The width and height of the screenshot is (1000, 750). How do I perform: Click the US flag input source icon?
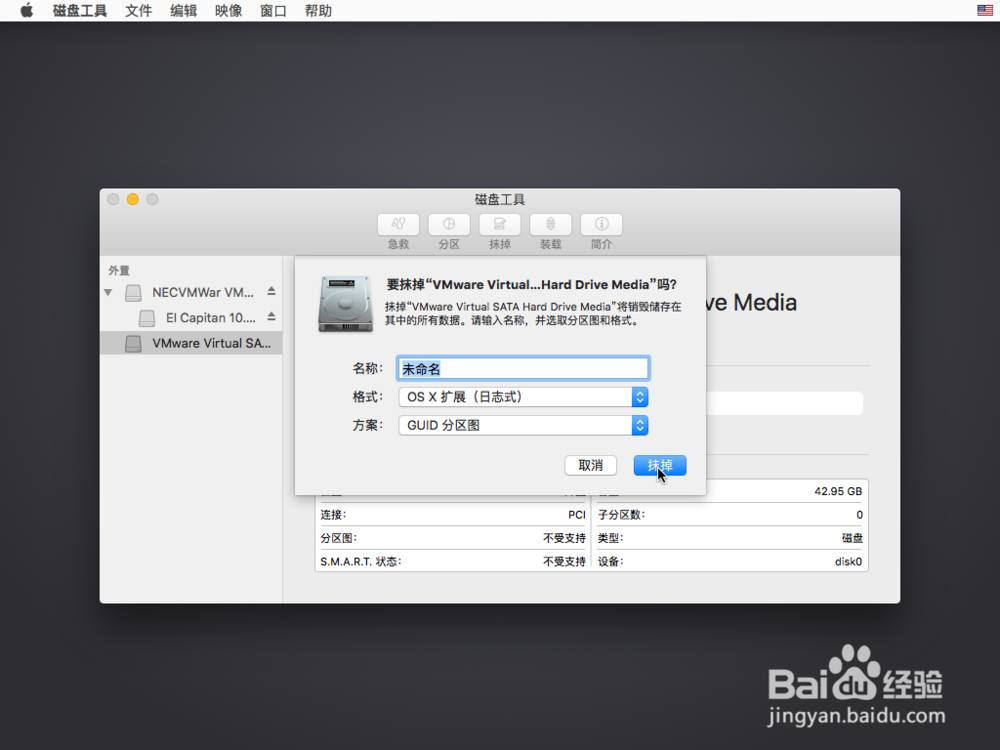pyautogui.click(x=985, y=10)
